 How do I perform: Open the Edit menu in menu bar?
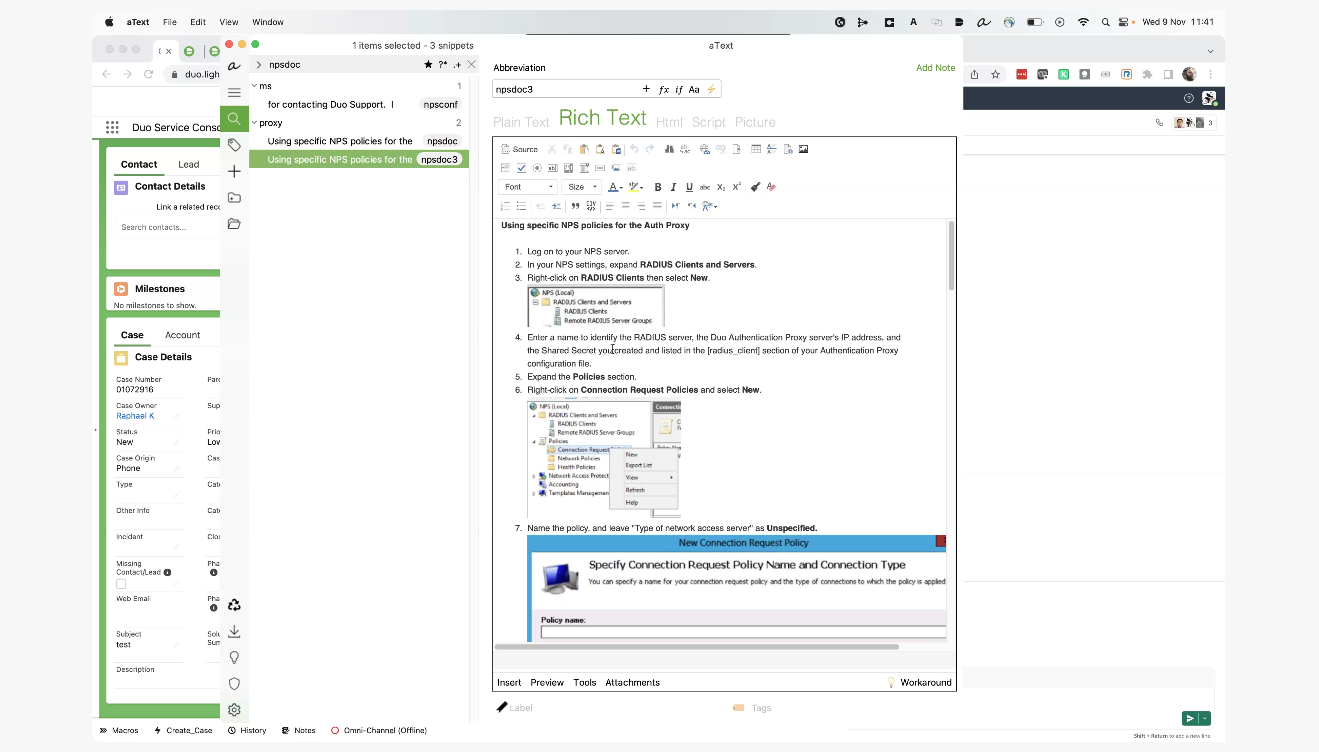coord(198,22)
